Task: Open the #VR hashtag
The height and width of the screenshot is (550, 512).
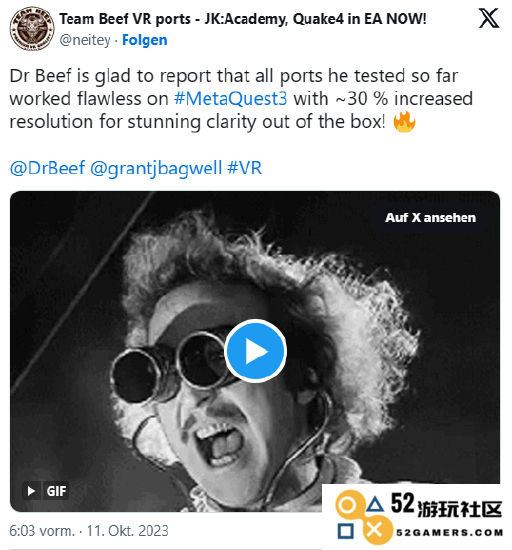Action: point(244,168)
